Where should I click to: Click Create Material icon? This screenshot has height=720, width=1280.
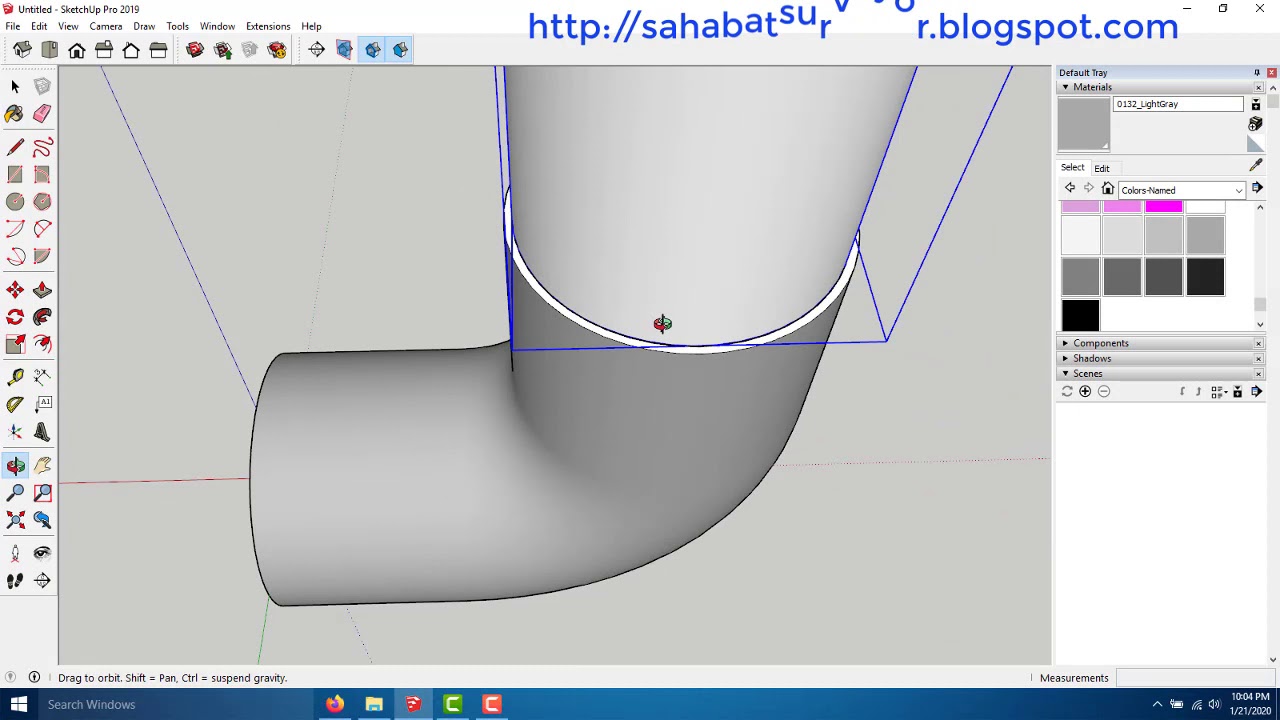(x=1255, y=124)
